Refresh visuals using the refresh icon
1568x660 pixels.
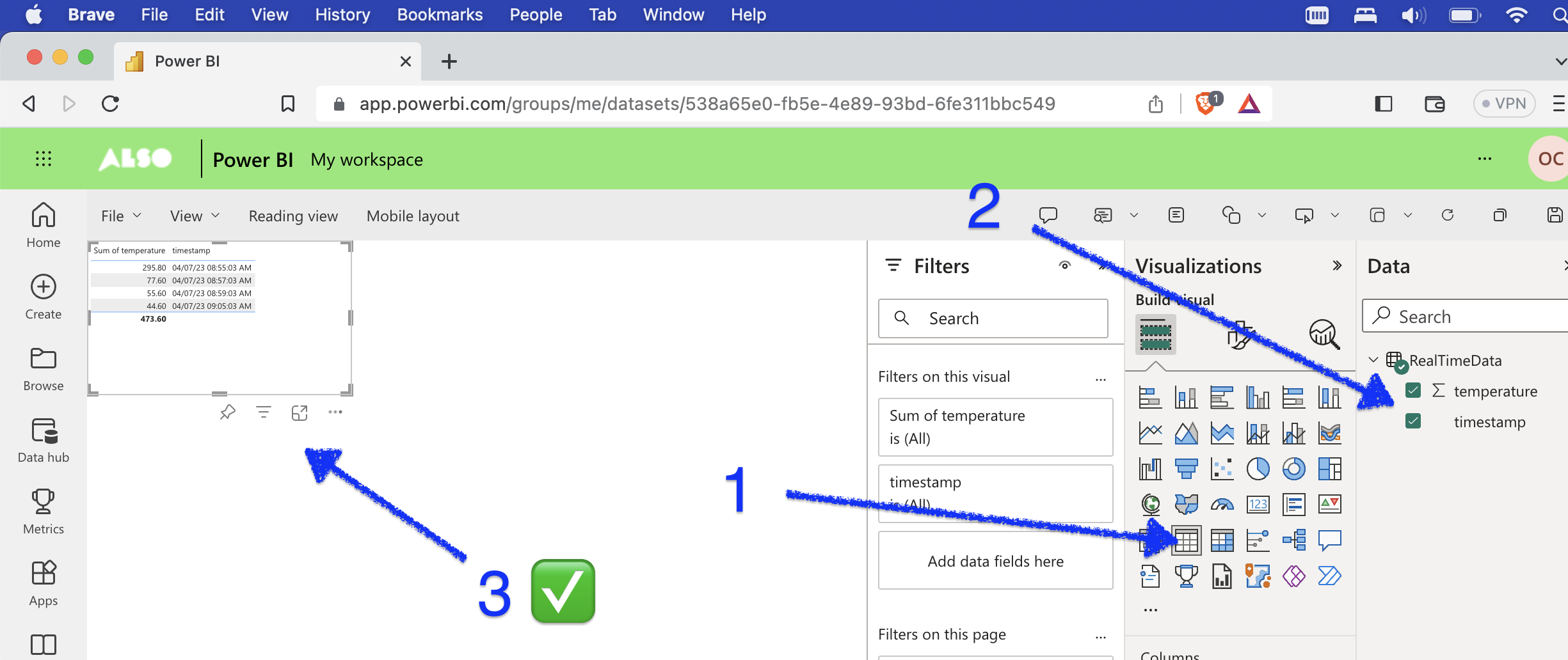click(x=1448, y=216)
